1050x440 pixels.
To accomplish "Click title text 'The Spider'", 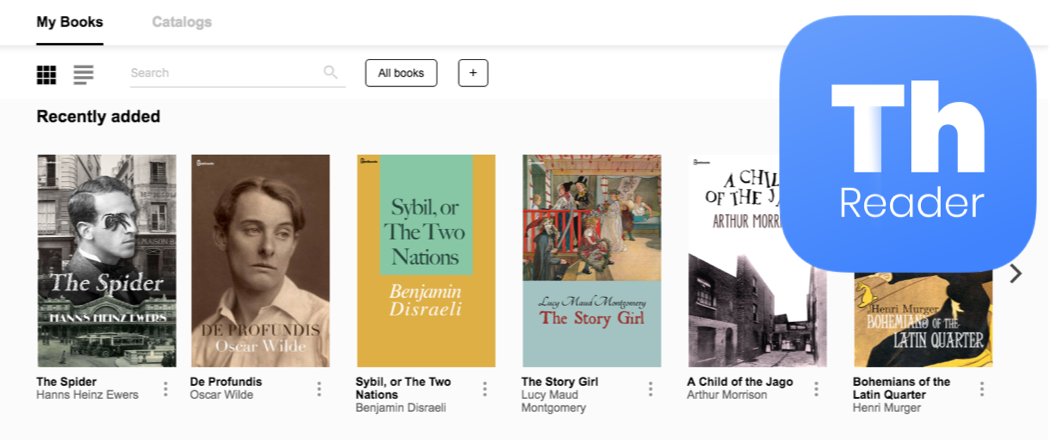I will click(x=66, y=382).
